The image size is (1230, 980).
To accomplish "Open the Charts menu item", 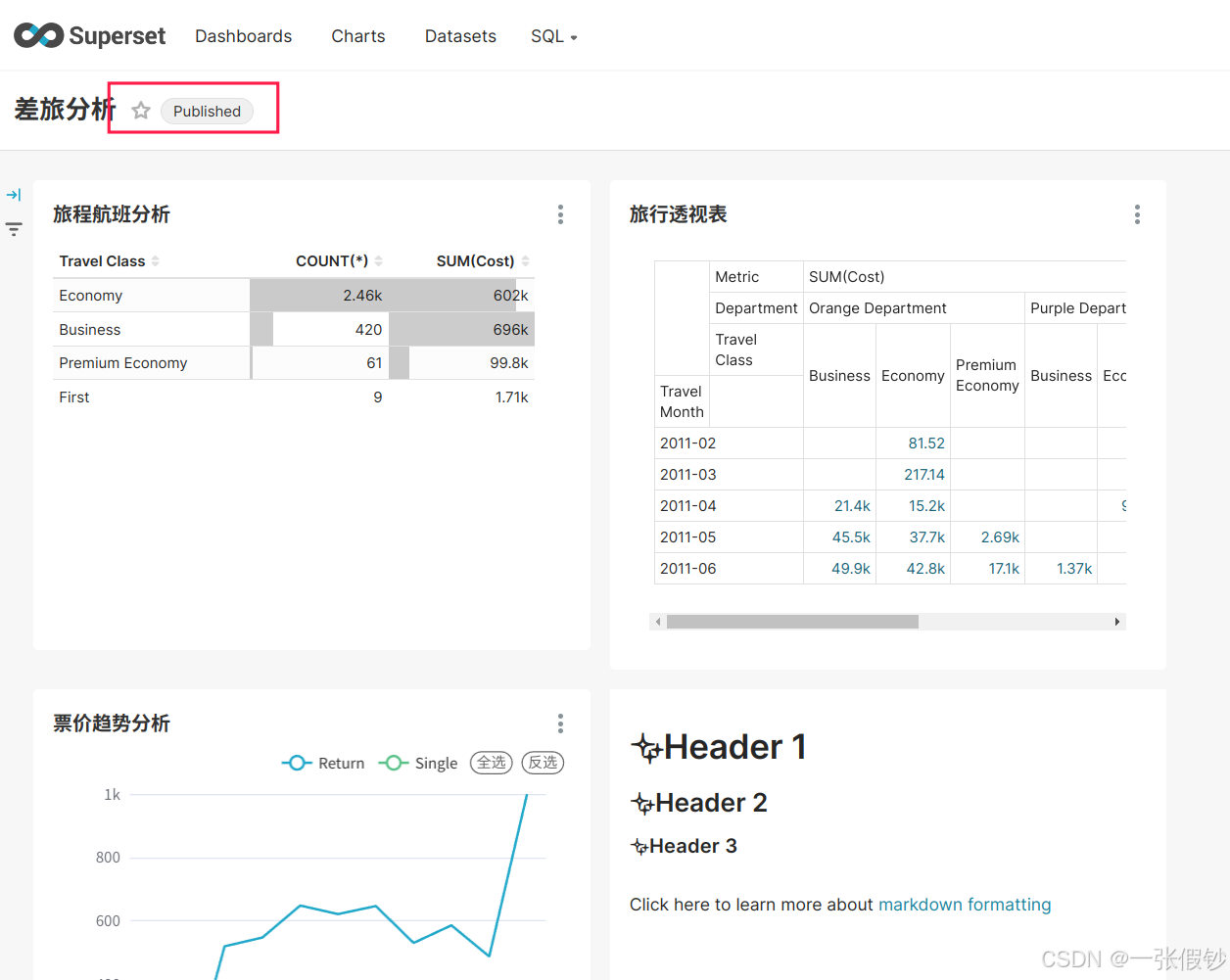I will tap(357, 36).
